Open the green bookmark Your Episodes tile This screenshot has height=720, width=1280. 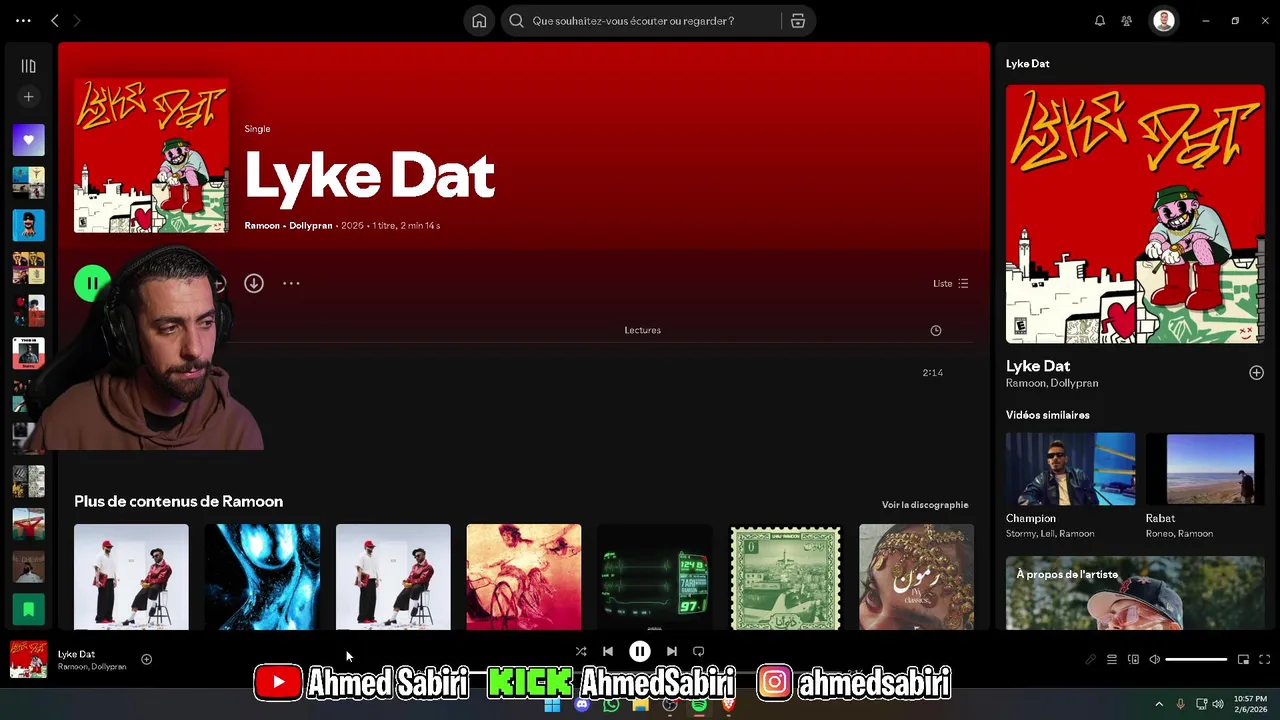click(x=28, y=609)
